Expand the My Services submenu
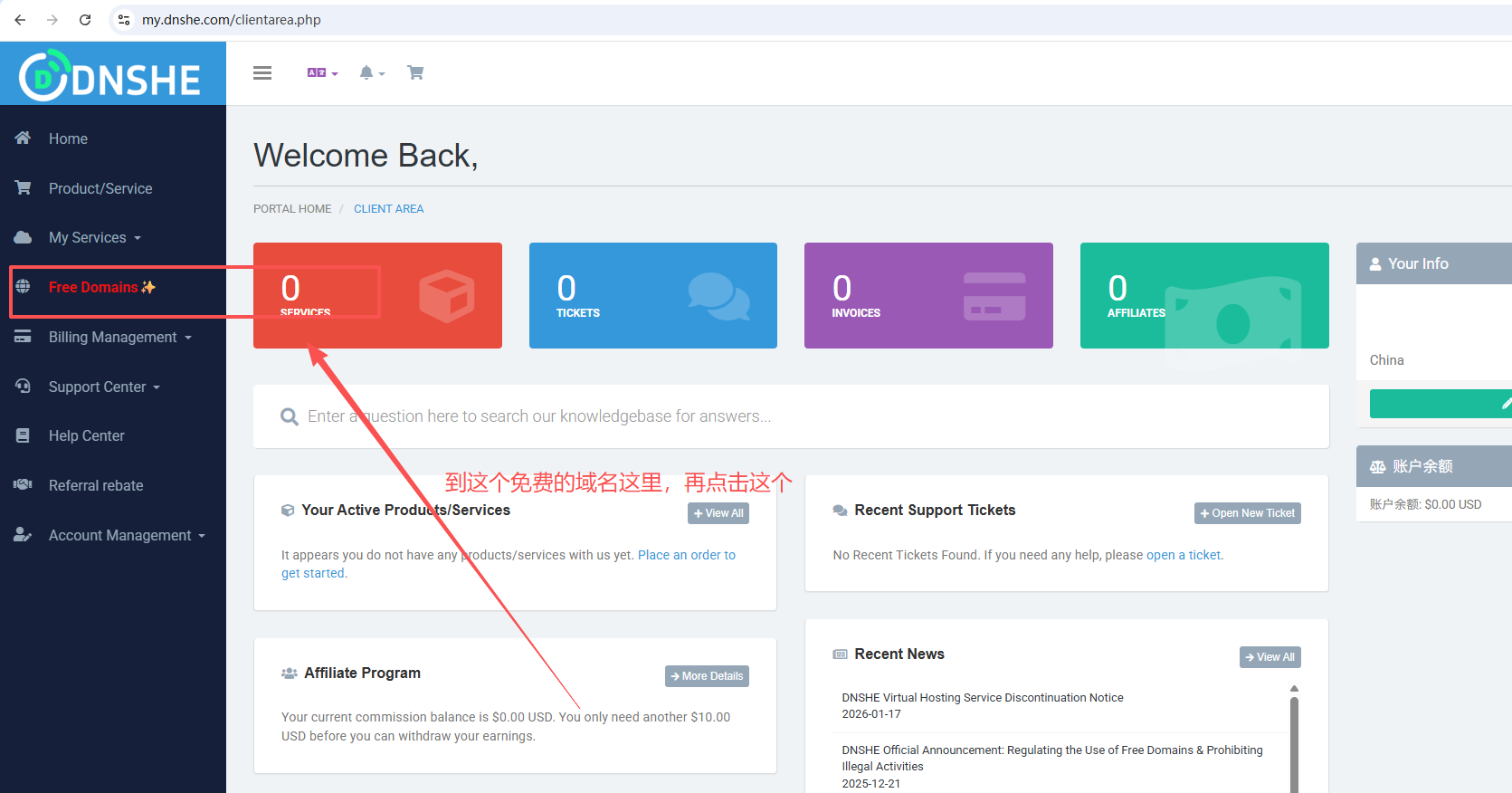This screenshot has height=793, width=1512. [94, 238]
